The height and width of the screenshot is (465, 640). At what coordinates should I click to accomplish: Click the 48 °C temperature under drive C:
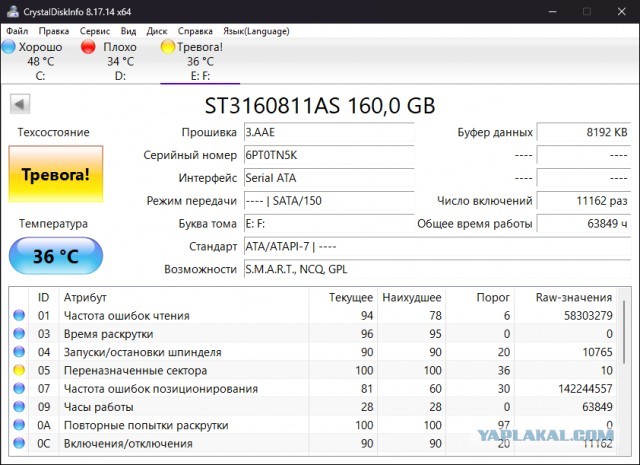click(40, 62)
